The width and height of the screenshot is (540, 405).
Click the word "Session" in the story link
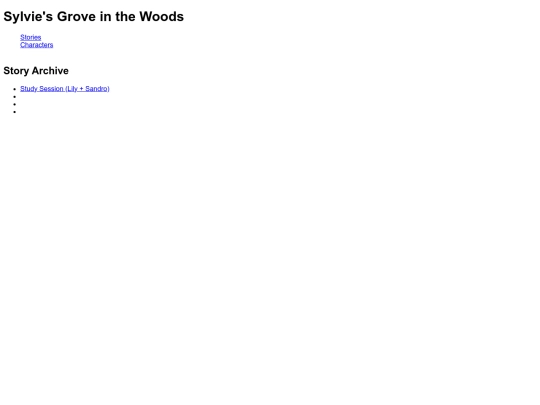pyautogui.click(x=51, y=89)
